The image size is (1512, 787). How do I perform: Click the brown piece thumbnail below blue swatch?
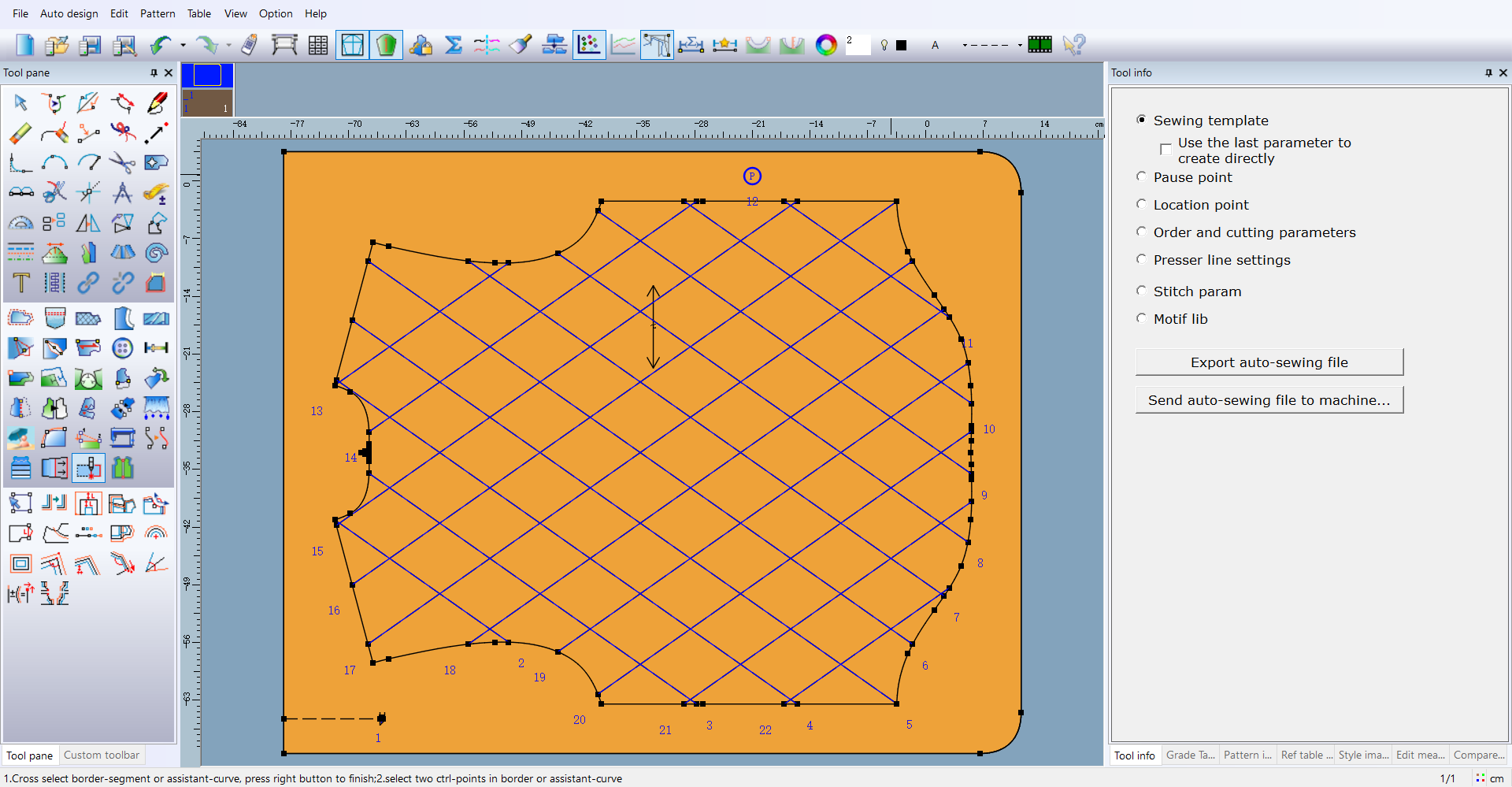(x=207, y=102)
